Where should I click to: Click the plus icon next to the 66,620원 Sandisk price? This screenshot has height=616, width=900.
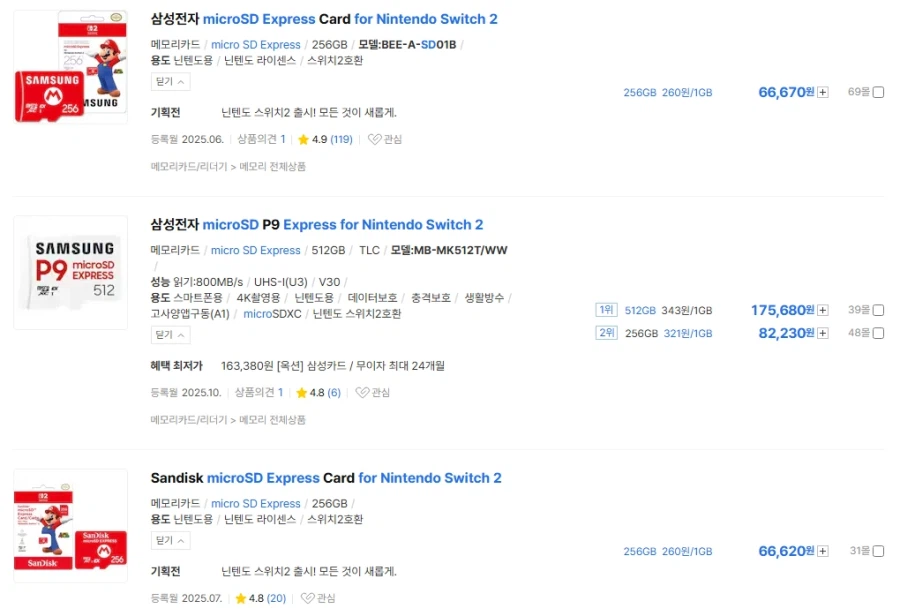pyautogui.click(x=822, y=551)
